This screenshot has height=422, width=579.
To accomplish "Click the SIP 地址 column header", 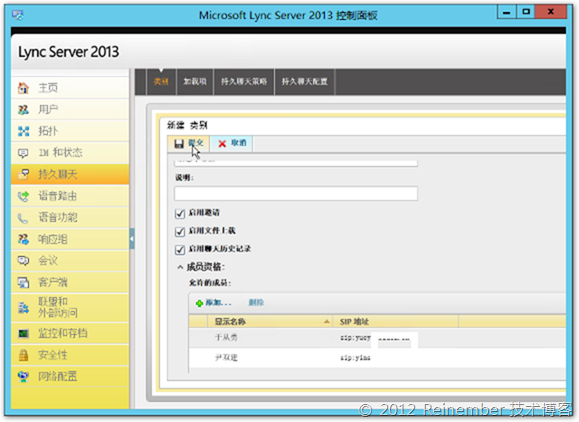I will (x=395, y=322).
